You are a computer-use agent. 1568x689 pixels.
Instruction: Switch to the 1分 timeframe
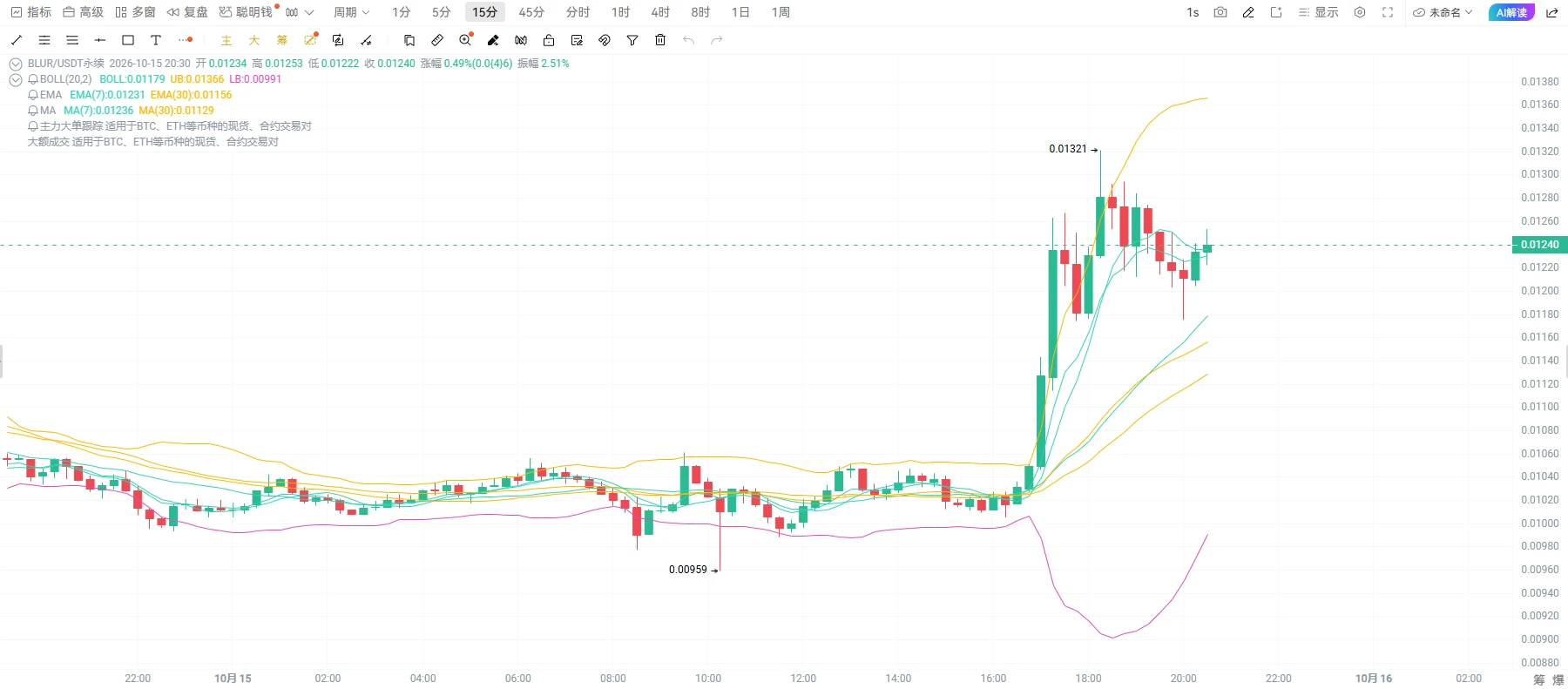401,12
